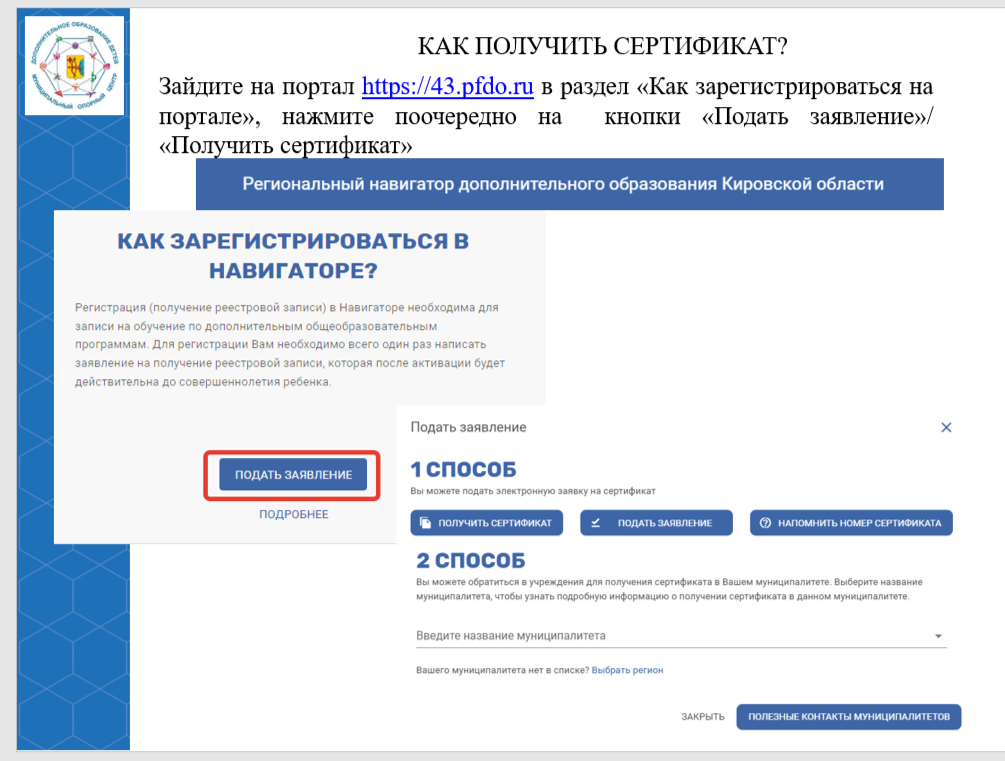Click the Введите название муниципалитета field

click(681, 635)
